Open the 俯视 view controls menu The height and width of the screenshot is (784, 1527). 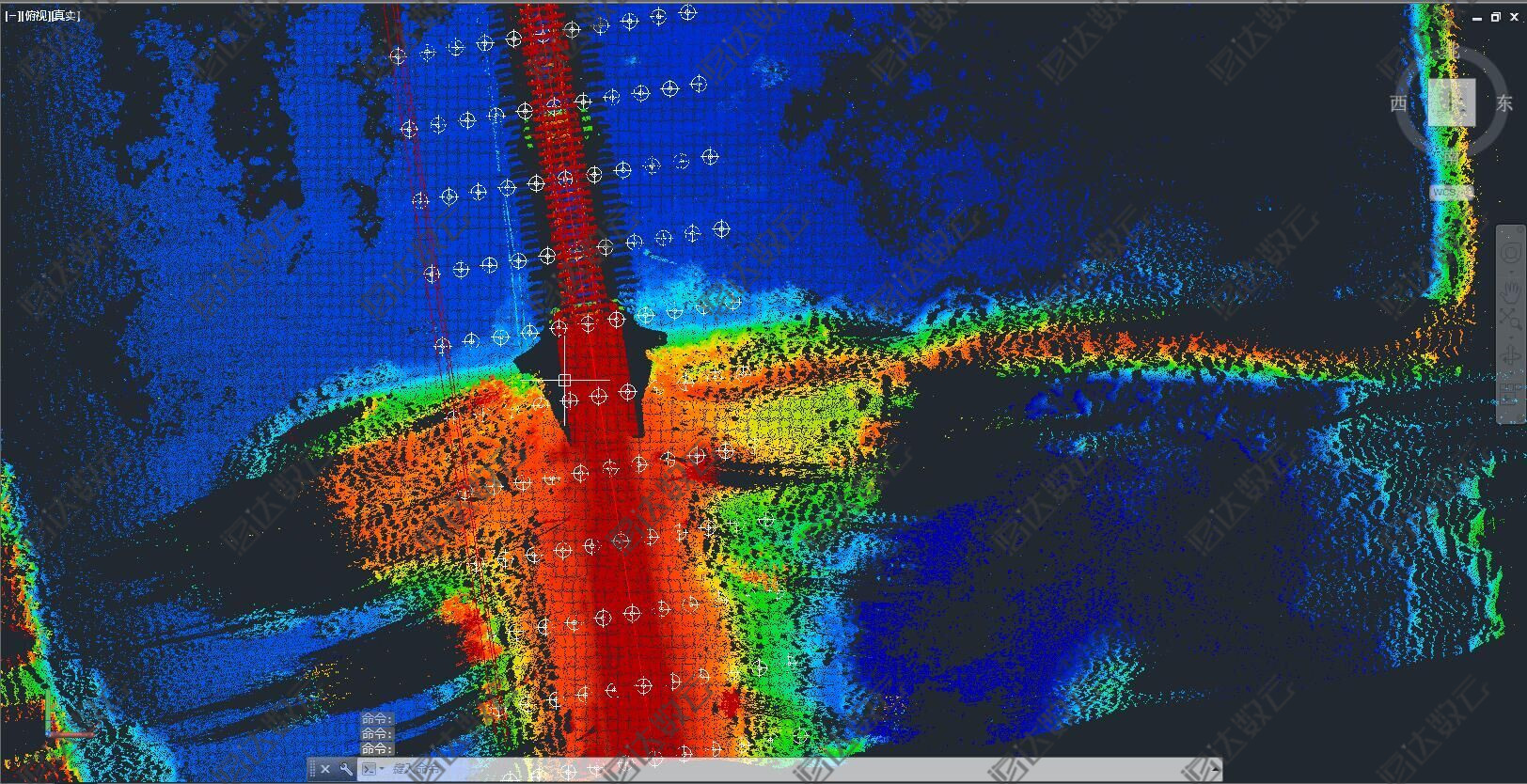[x=37, y=15]
